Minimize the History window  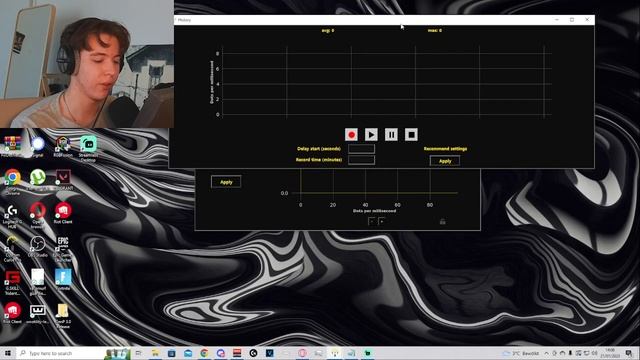tap(557, 20)
